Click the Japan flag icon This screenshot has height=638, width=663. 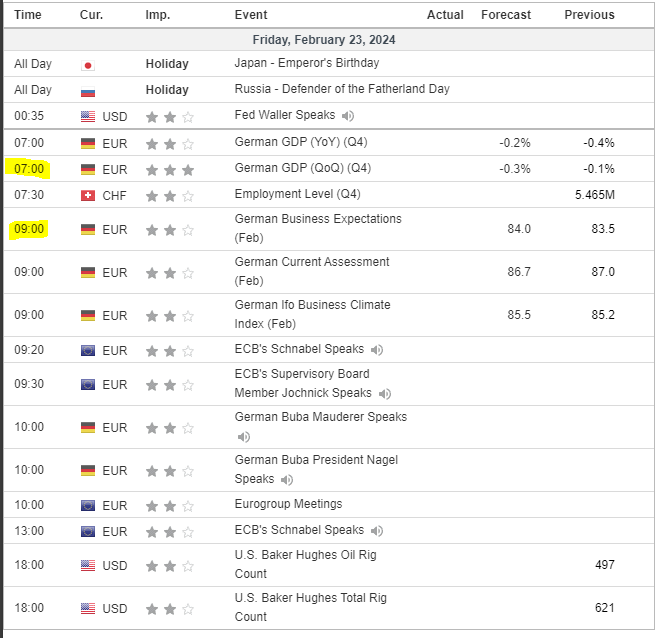[88, 64]
